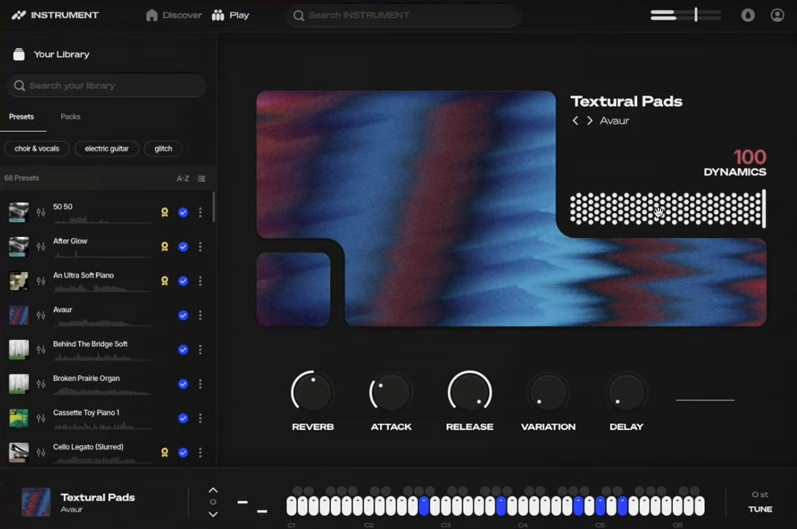Shift octave up with keyboard arrow
The image size is (797, 529).
213,490
